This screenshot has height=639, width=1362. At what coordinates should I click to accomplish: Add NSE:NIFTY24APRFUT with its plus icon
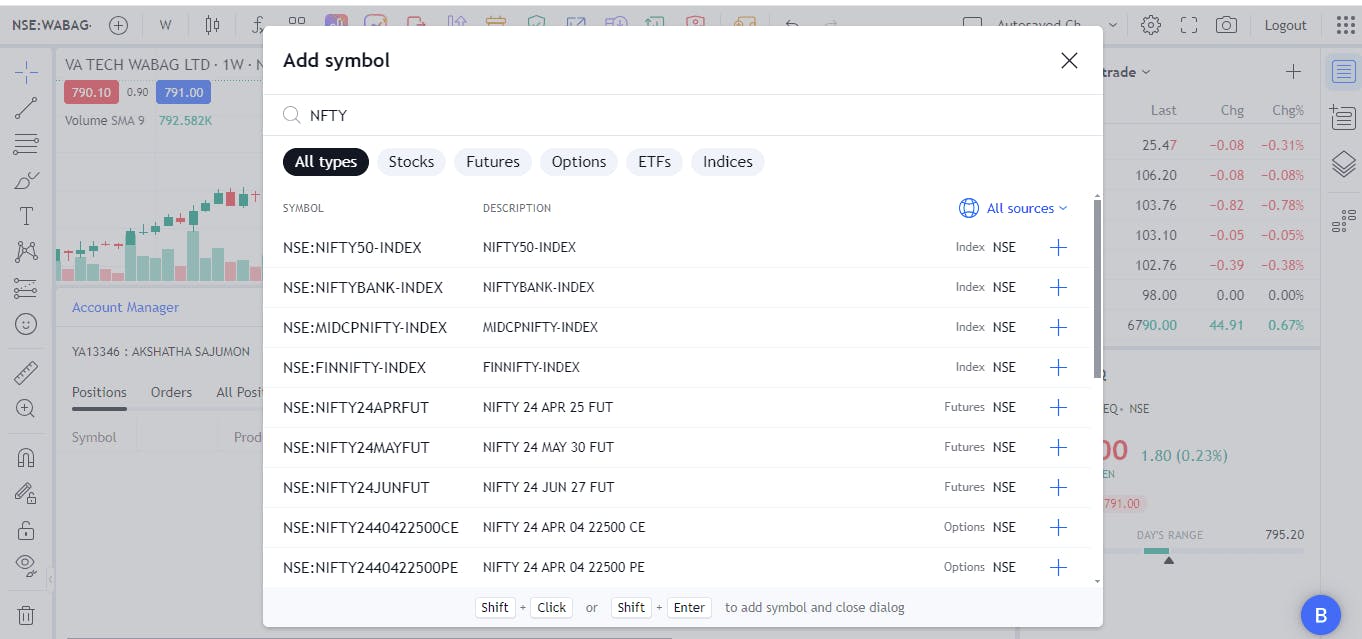pos(1058,407)
